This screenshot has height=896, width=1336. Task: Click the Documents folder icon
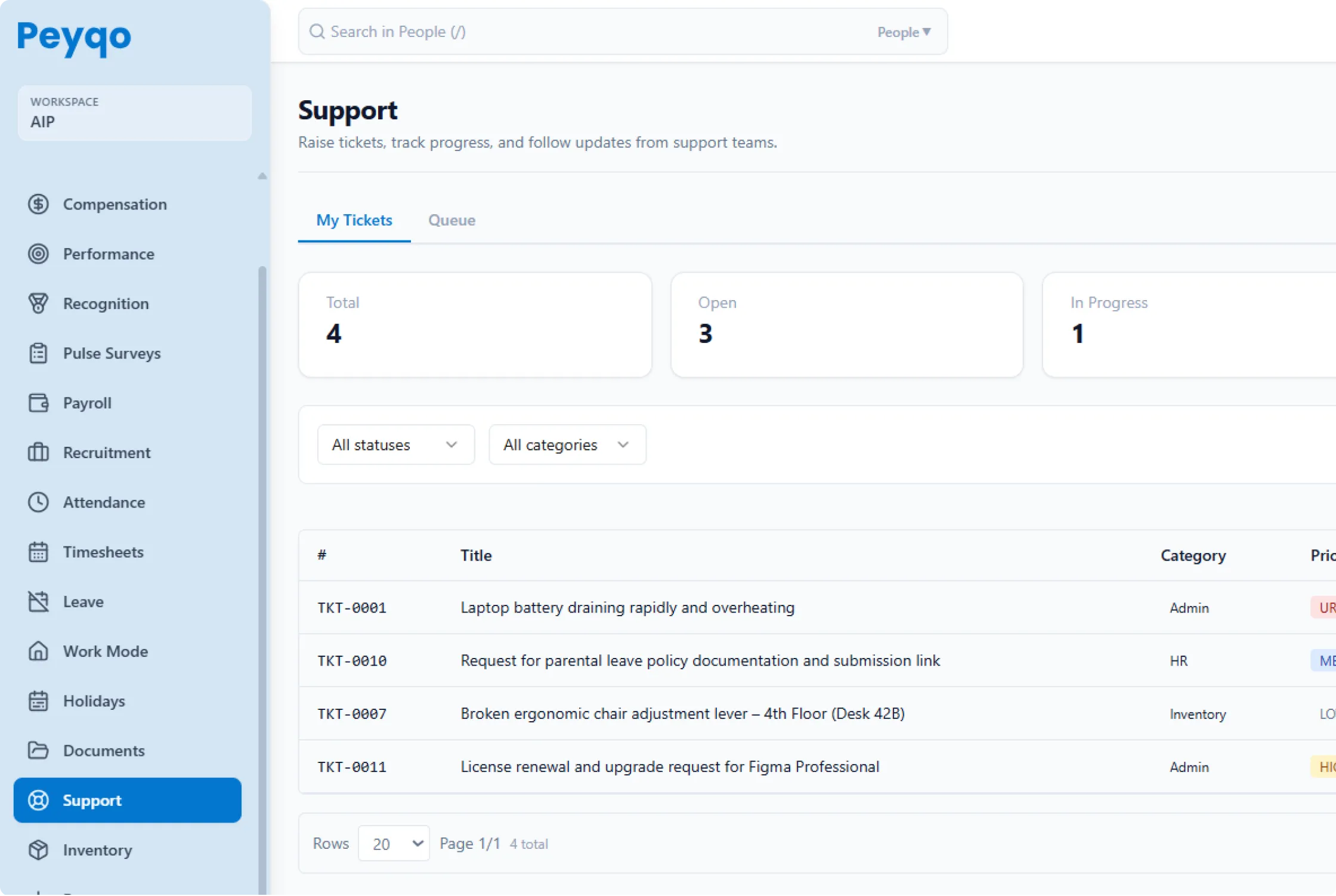point(38,750)
